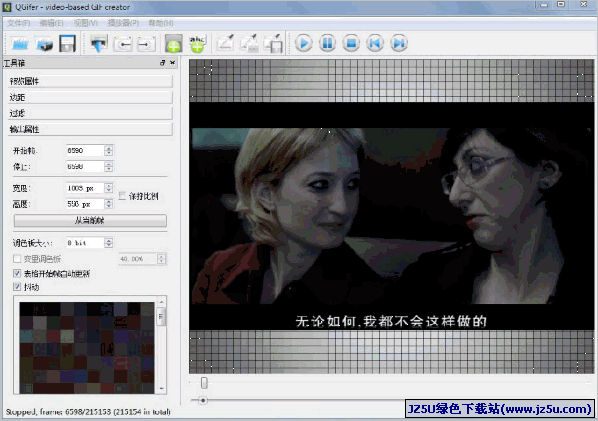
Task: Set stop frame with the right-arrow icon
Action: pos(146,44)
